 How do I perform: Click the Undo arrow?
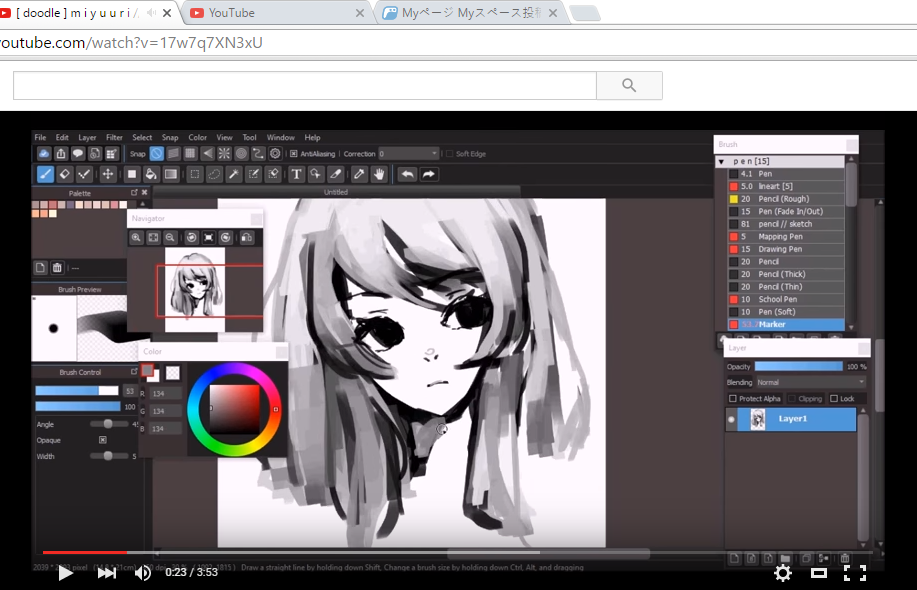(408, 174)
